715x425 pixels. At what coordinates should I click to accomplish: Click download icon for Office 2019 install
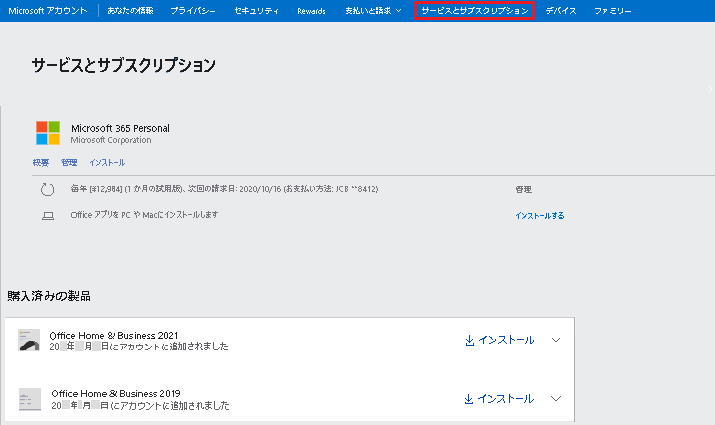[468, 399]
